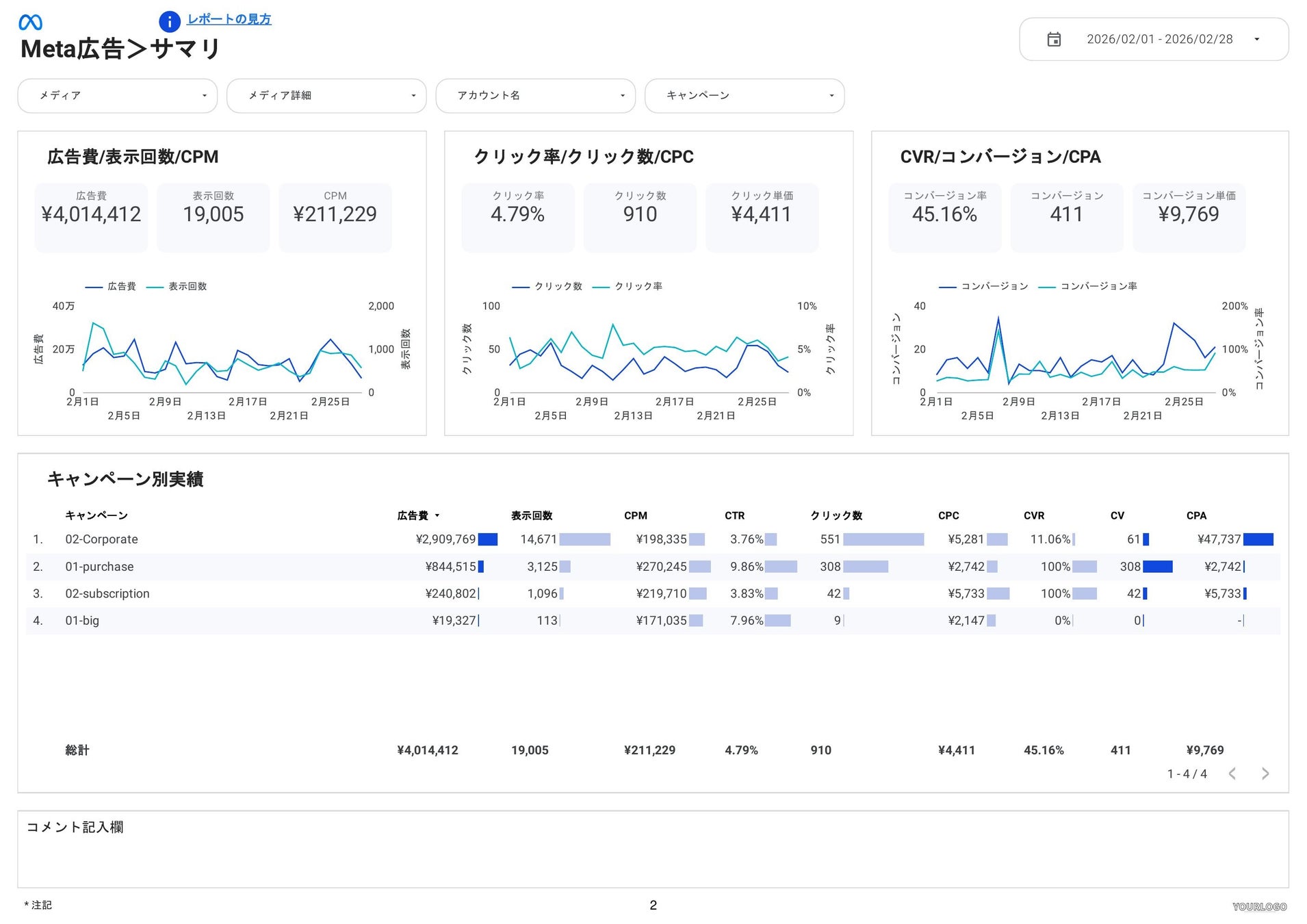
Task: Click the blue info circle icon
Action: click(169, 22)
